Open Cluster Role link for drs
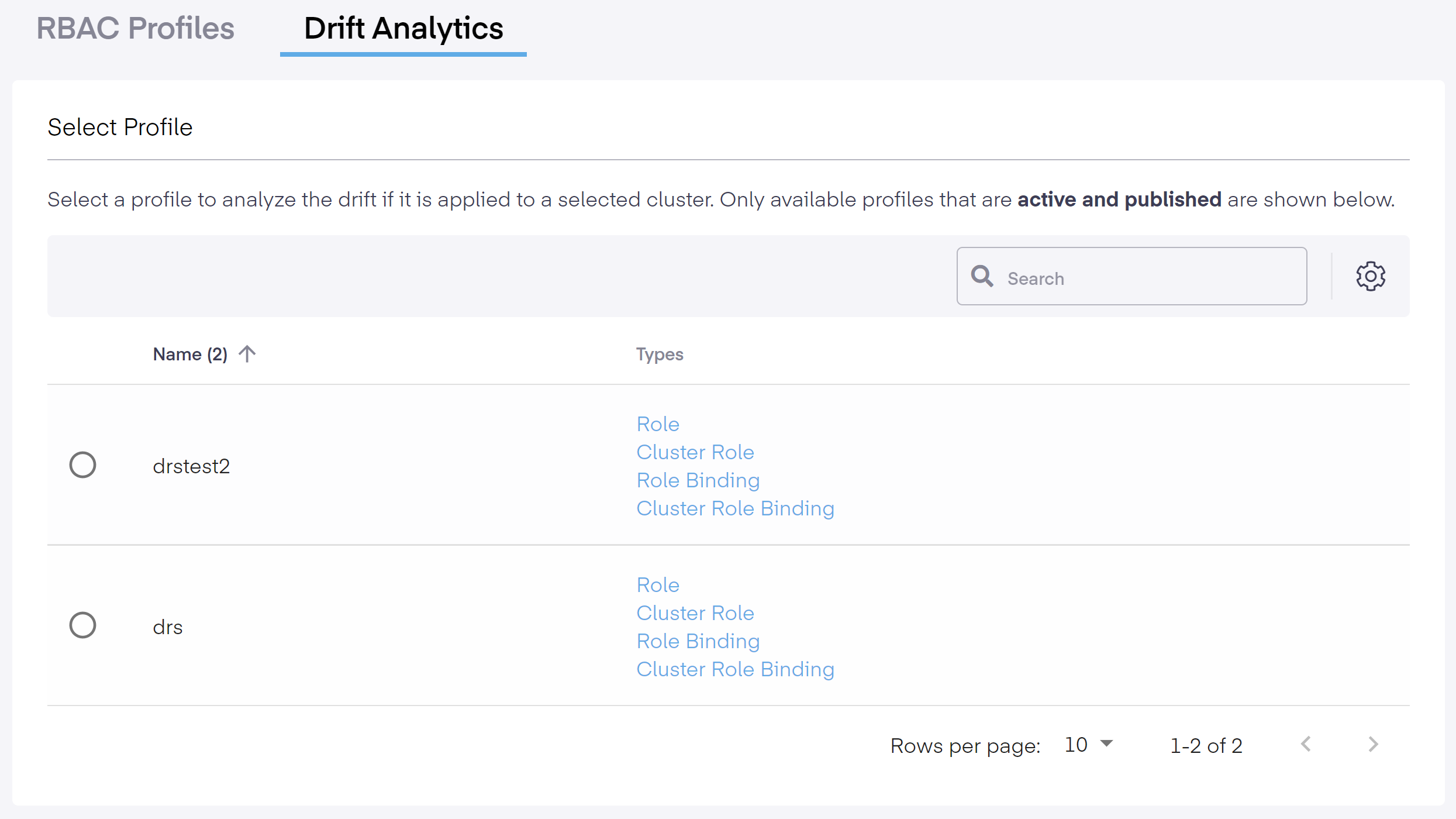Viewport: 1456px width, 819px height. tap(695, 613)
